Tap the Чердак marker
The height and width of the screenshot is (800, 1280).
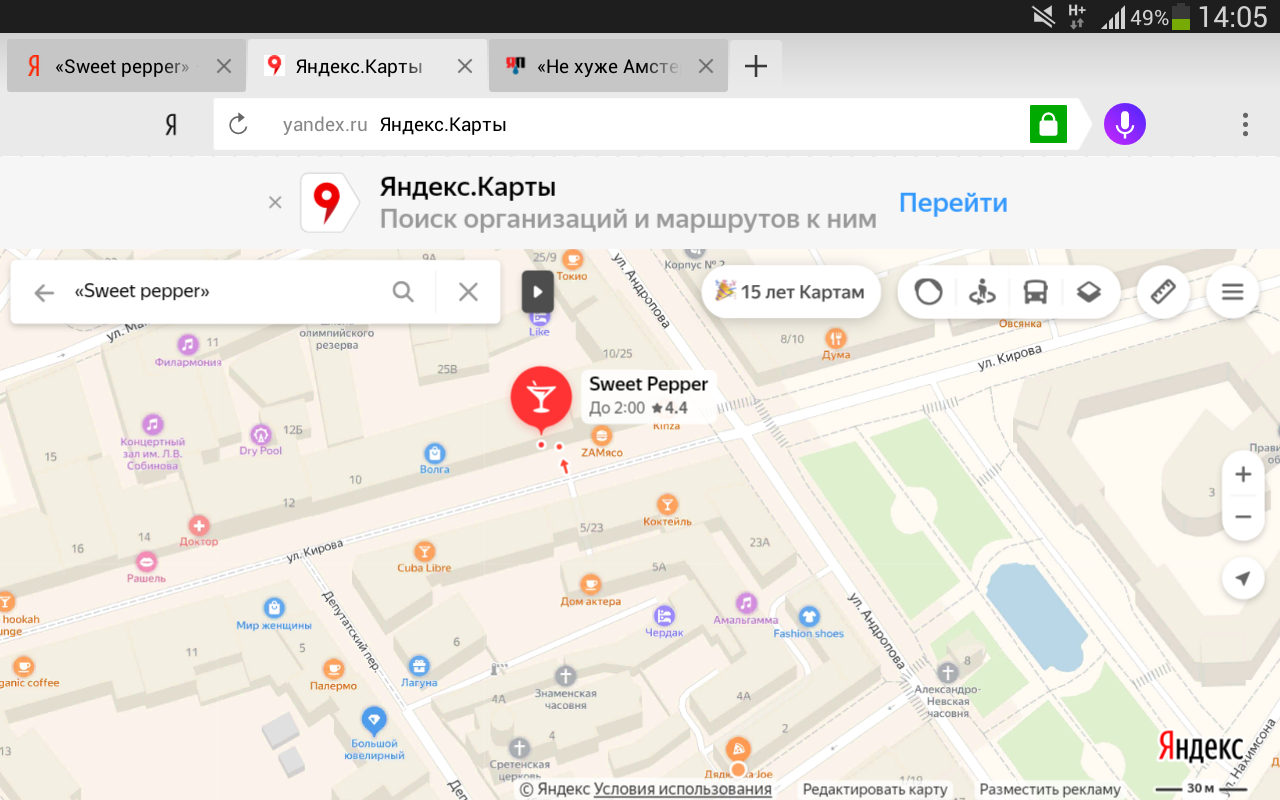(x=664, y=615)
